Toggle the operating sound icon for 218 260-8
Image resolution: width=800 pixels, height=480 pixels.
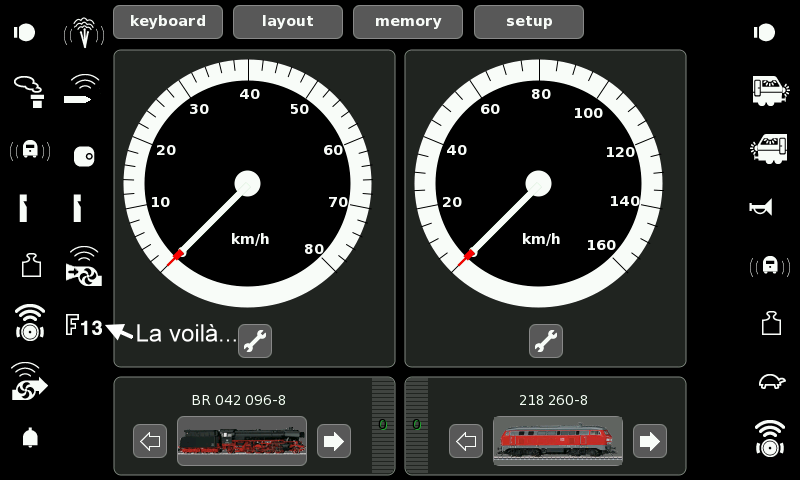coord(770,266)
